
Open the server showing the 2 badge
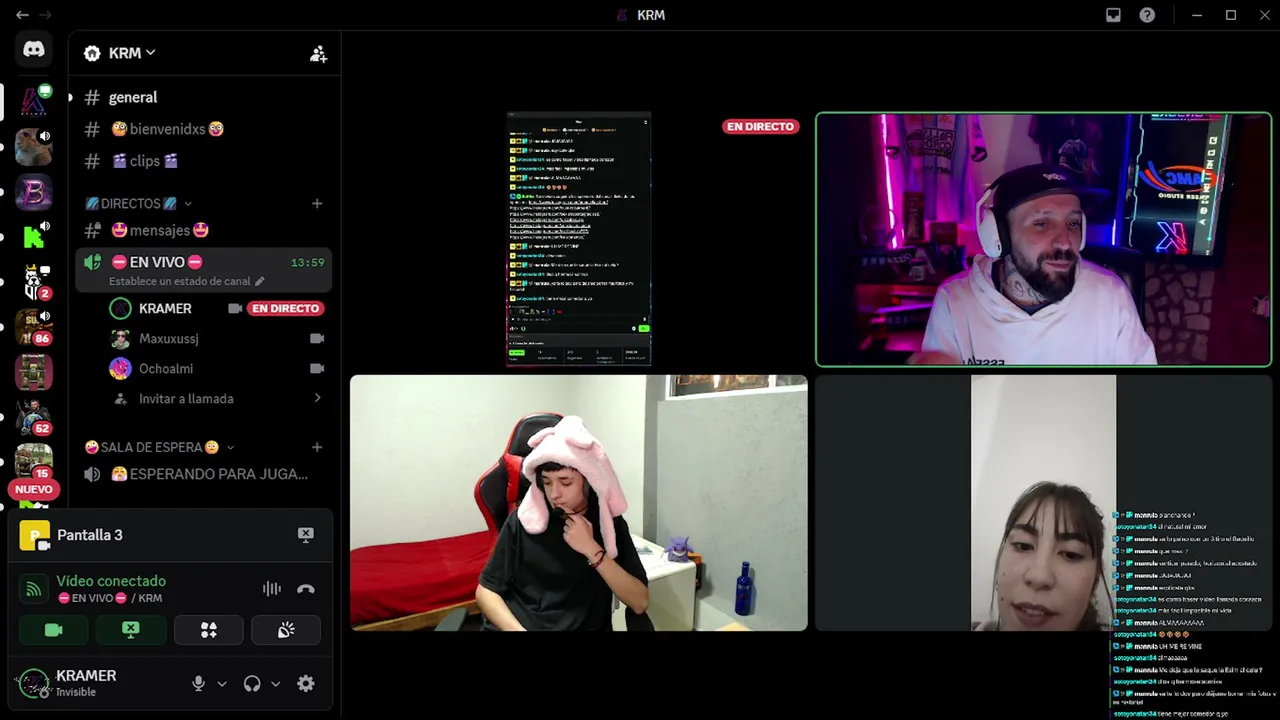click(x=34, y=282)
